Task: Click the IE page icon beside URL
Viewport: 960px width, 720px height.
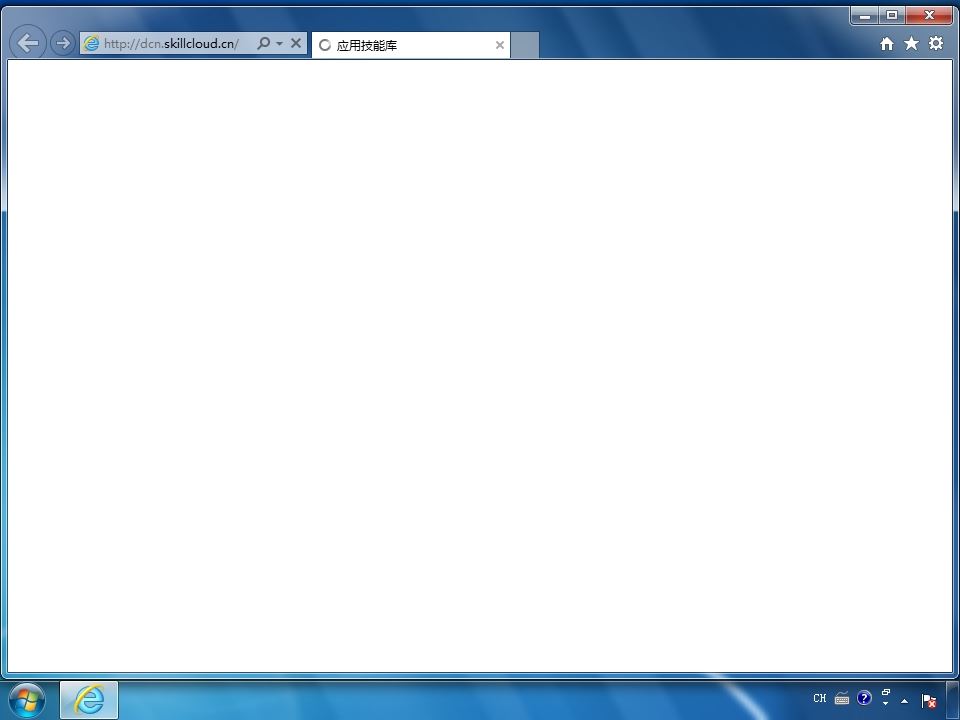Action: [91, 43]
